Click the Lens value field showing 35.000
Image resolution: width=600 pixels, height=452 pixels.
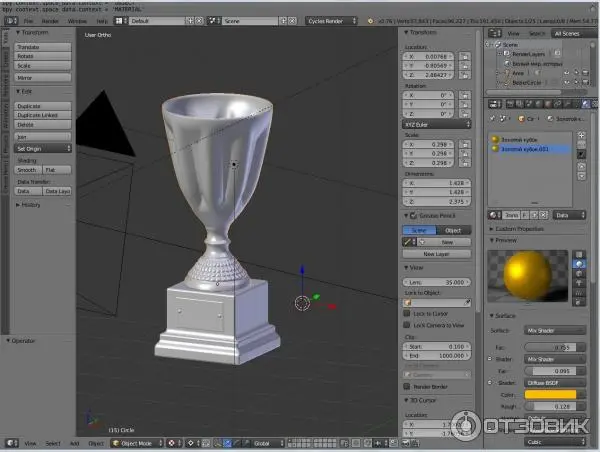pos(436,282)
